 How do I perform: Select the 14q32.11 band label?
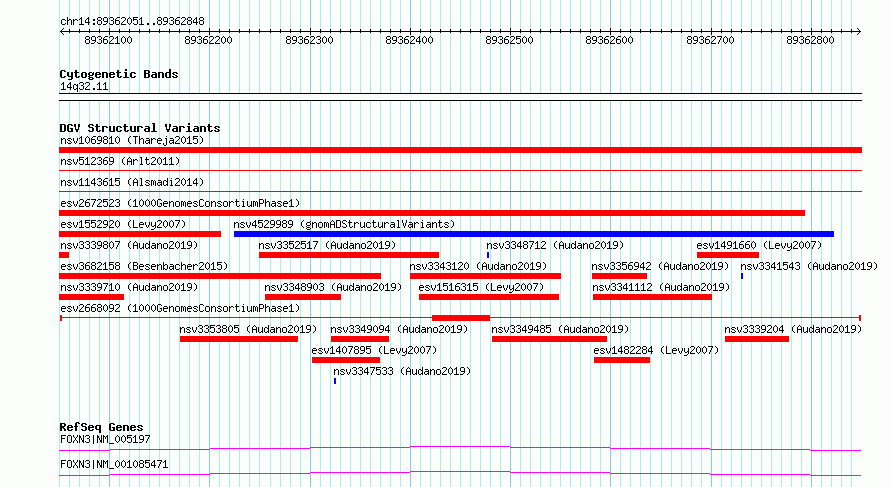pyautogui.click(x=84, y=86)
